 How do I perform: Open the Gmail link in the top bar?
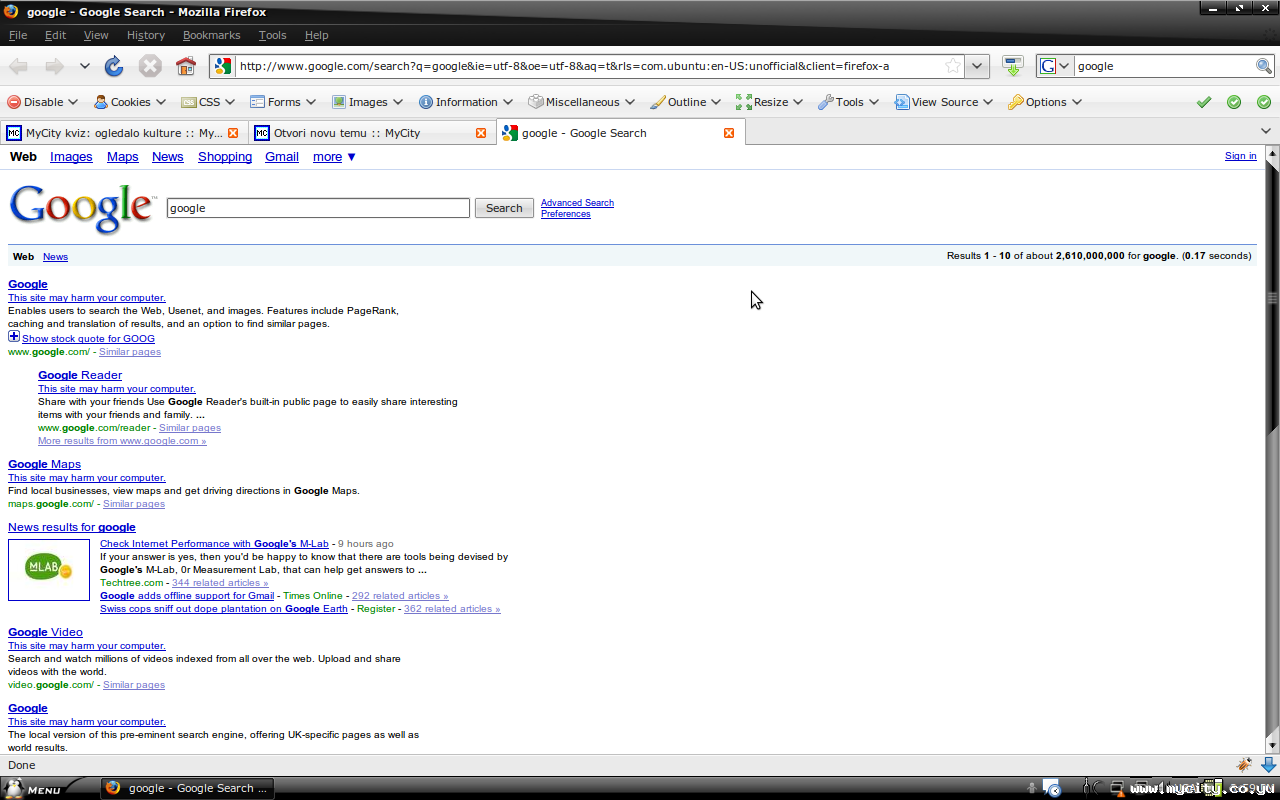[x=282, y=157]
